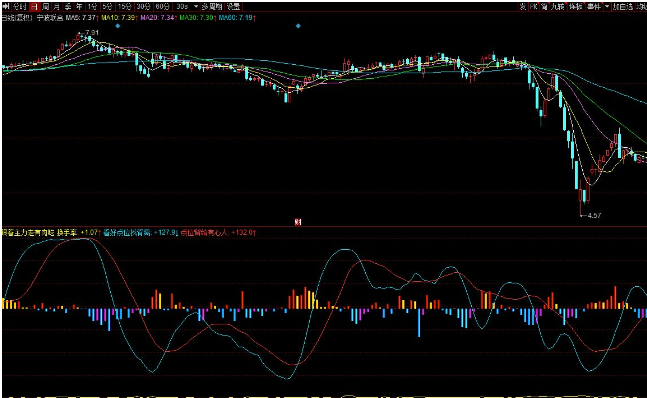Toggle the 日线(复权) adjustment label
This screenshot has height=398, width=647.
[17, 18]
